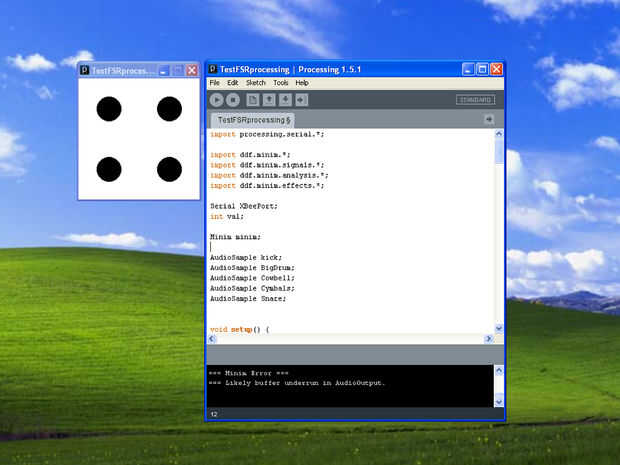Click the console scroll-up arrow

(x=499, y=371)
